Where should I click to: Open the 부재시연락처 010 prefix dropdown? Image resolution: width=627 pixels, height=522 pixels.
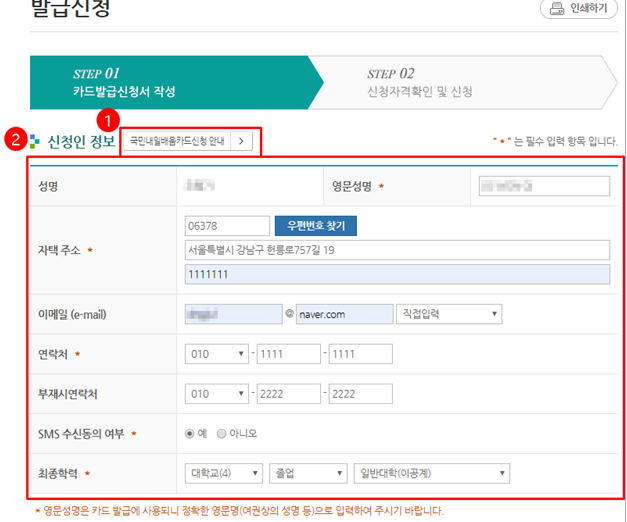coord(217,394)
